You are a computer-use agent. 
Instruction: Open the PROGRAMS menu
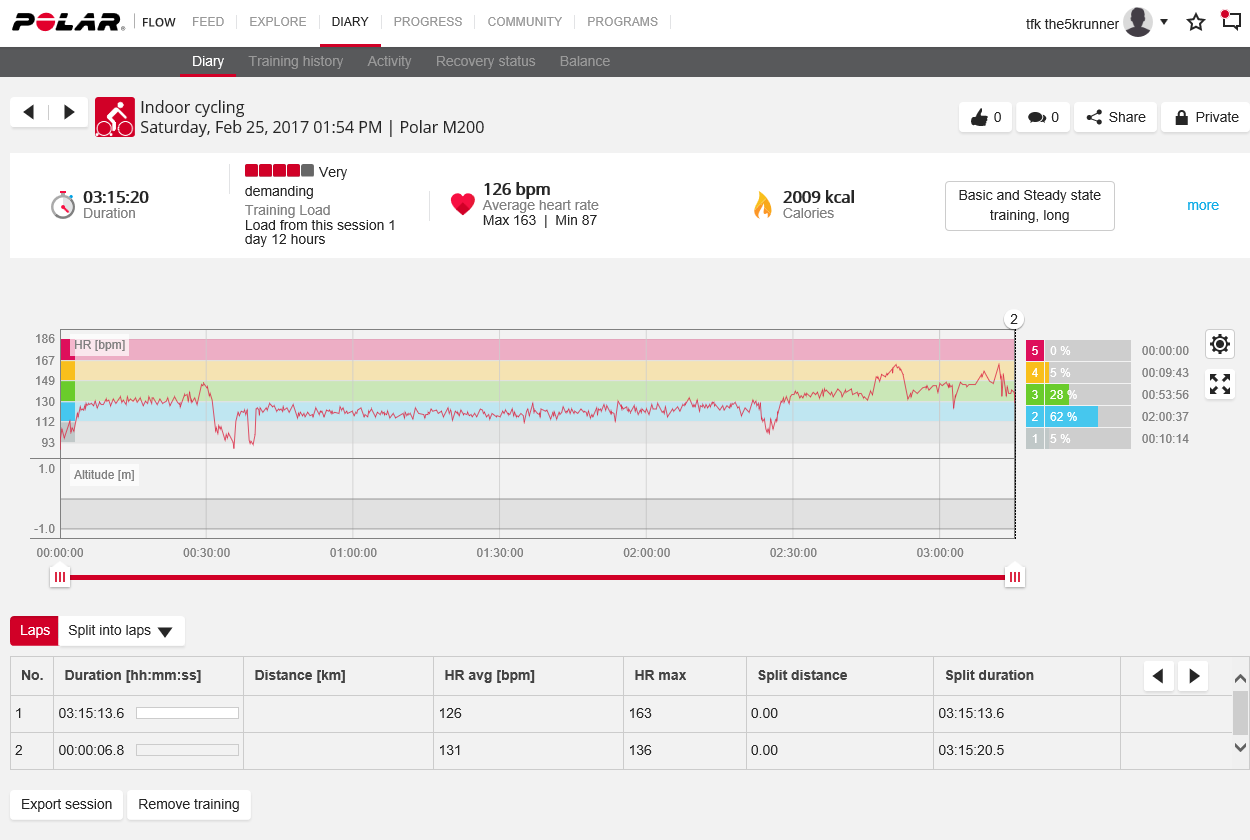(622, 22)
